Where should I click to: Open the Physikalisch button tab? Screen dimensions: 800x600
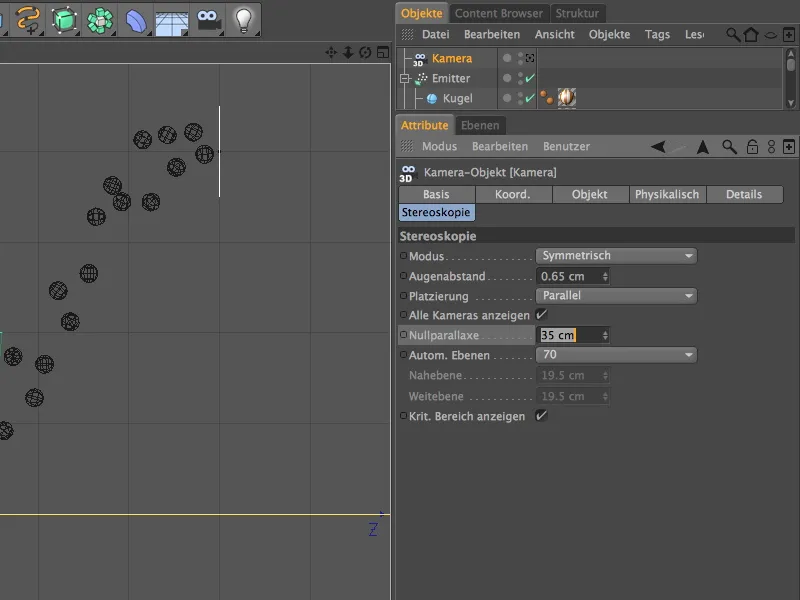click(x=667, y=194)
